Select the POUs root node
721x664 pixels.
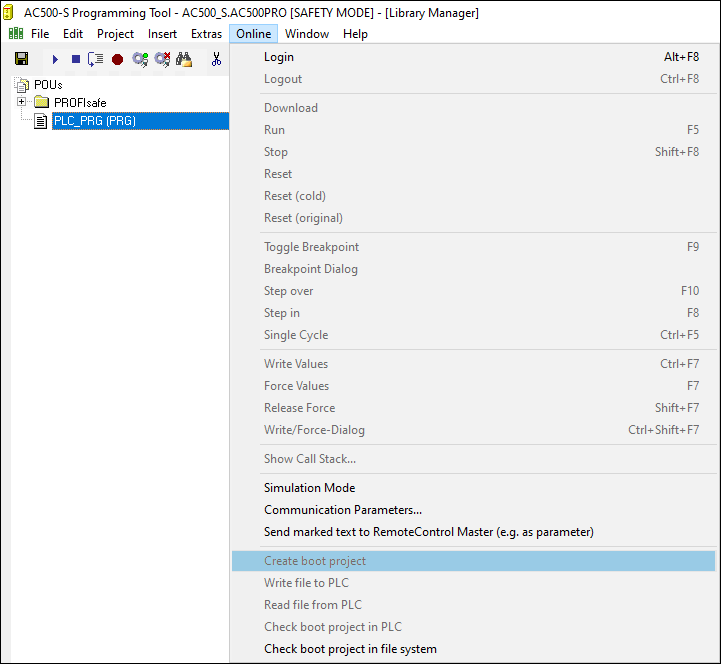48,85
